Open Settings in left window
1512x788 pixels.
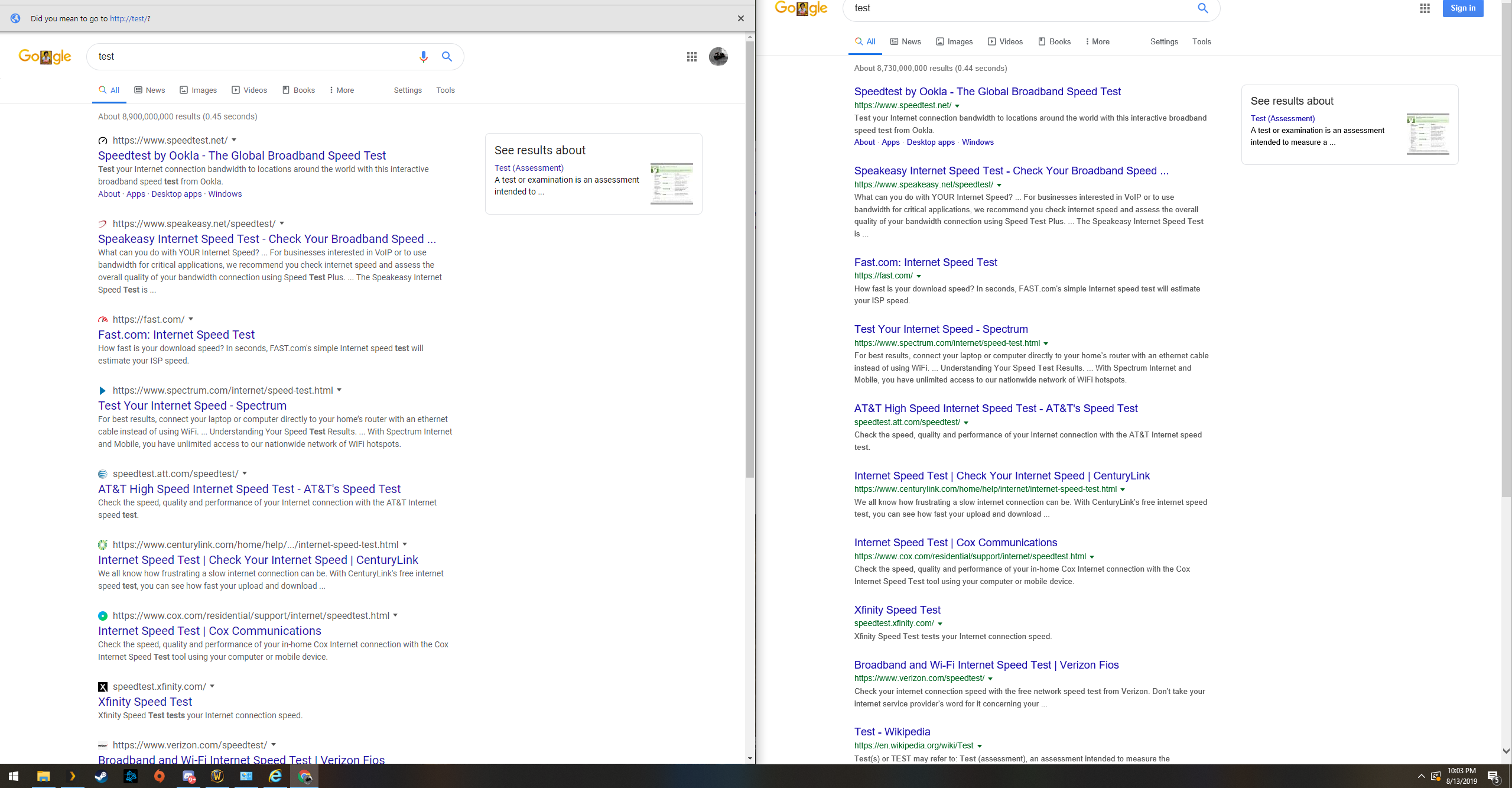coord(408,90)
